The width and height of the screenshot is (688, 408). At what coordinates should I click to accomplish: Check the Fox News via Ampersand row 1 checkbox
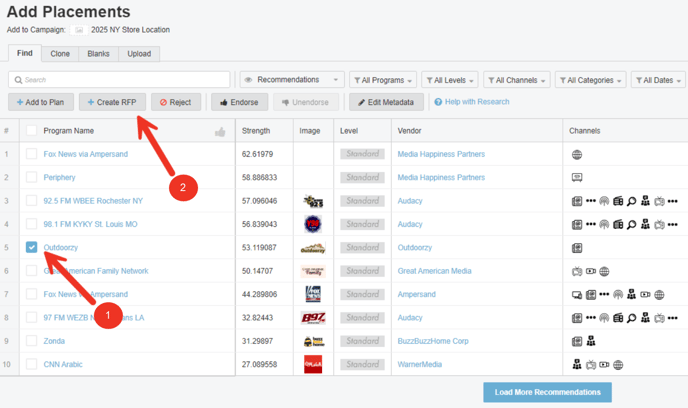click(x=32, y=154)
